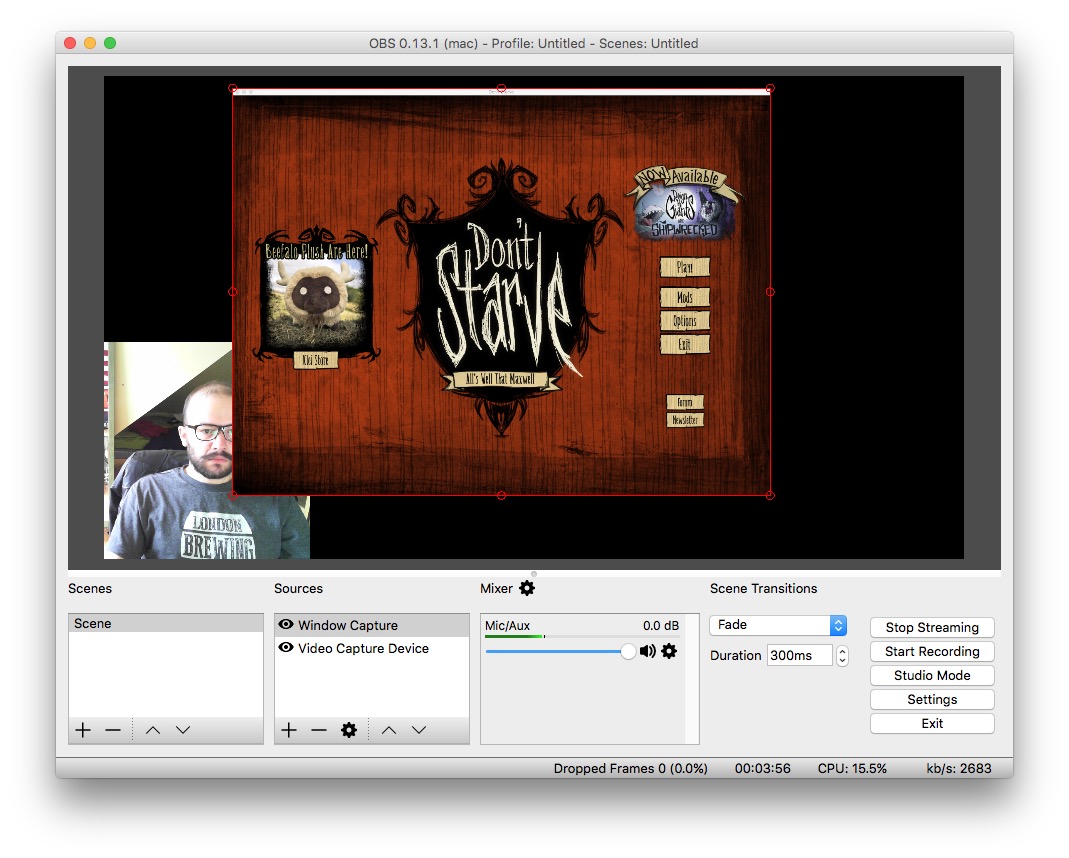Move scene down in Scenes list
The height and width of the screenshot is (858, 1069).
click(183, 730)
